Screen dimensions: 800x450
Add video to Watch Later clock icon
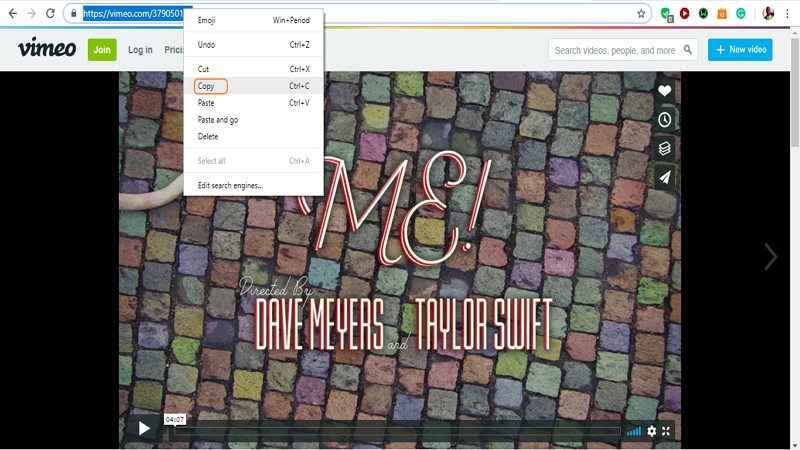tap(664, 120)
